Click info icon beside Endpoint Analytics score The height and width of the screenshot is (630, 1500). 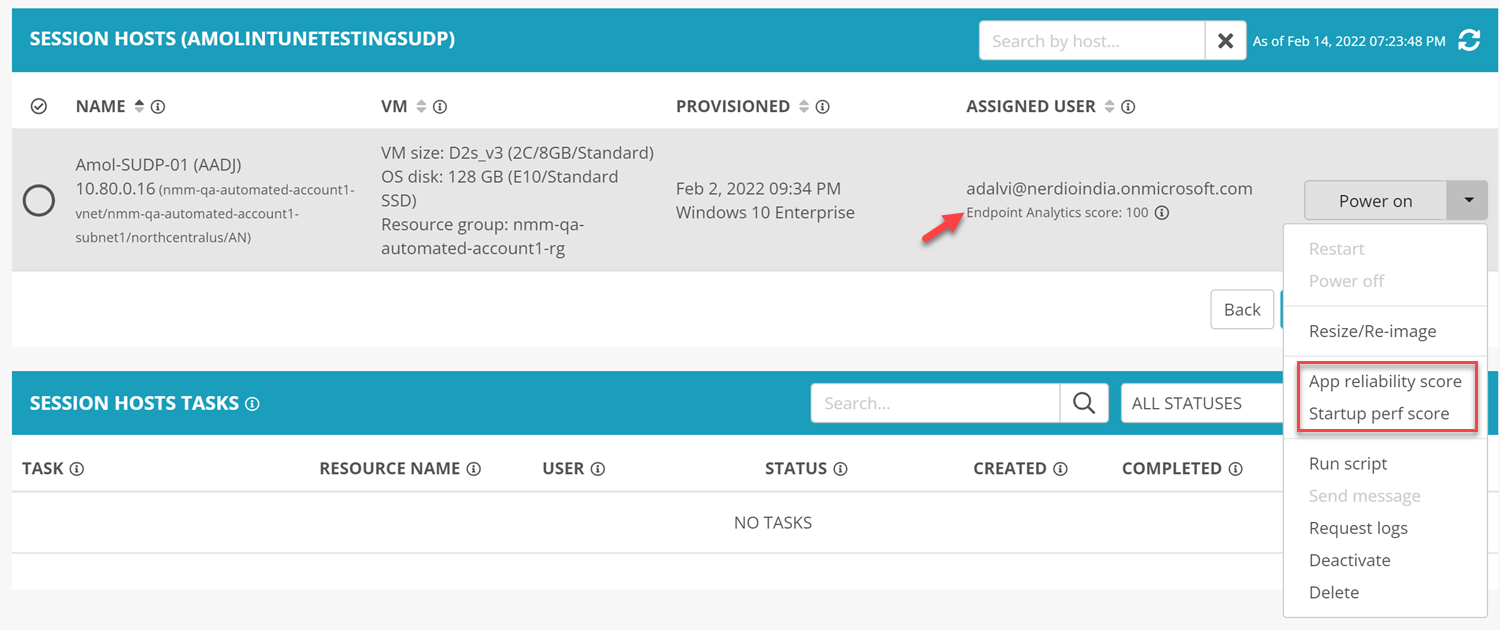tap(1162, 212)
